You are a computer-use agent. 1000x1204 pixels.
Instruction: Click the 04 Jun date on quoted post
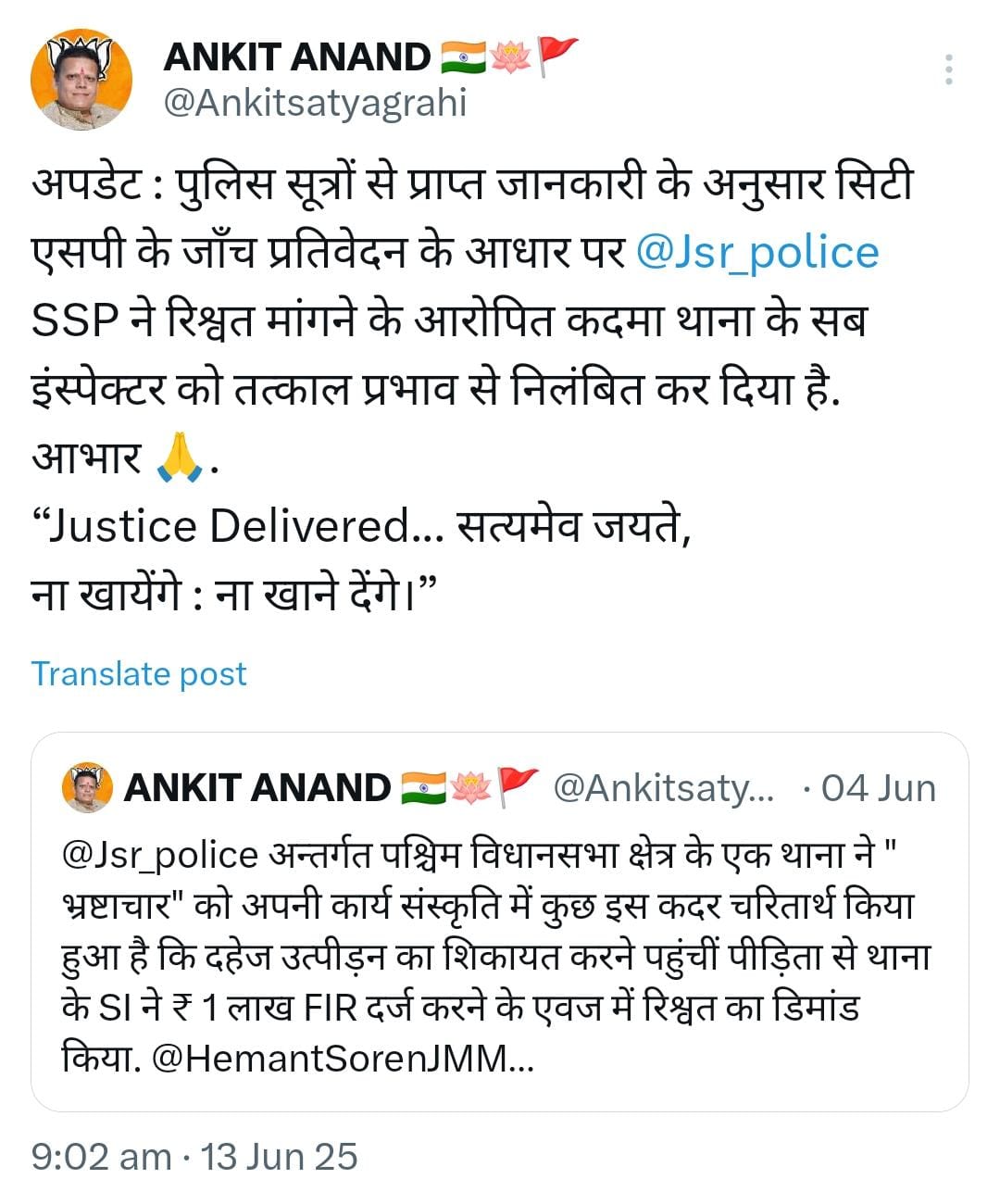(x=878, y=788)
